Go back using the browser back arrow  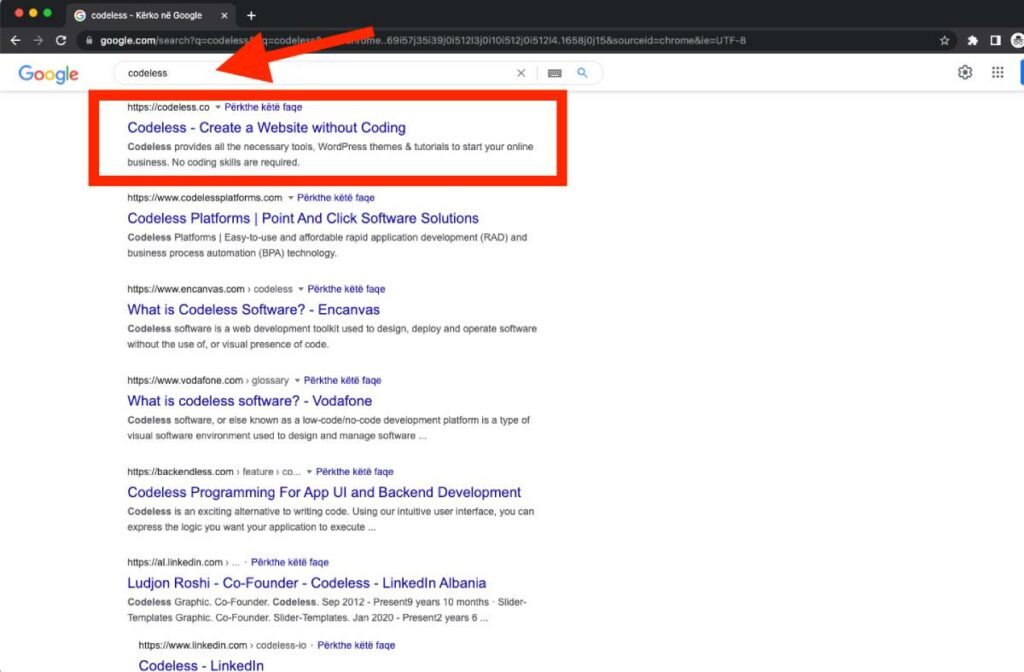coord(16,40)
